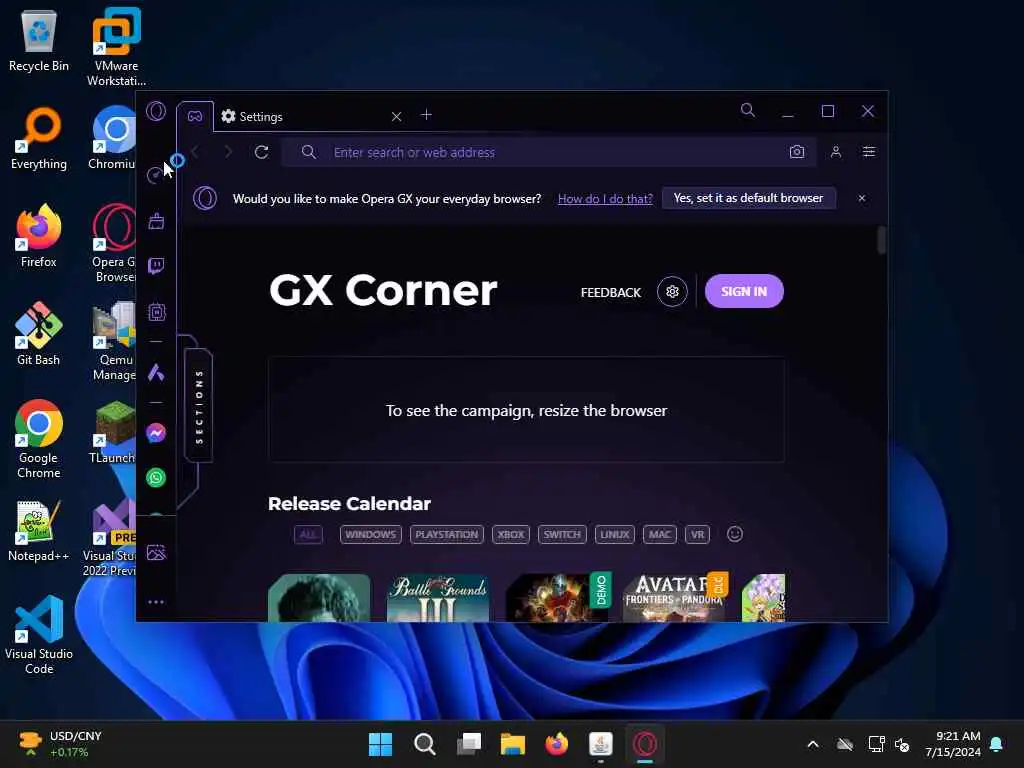
Task: Select the Firefox desktop shortcut
Action: 39,236
